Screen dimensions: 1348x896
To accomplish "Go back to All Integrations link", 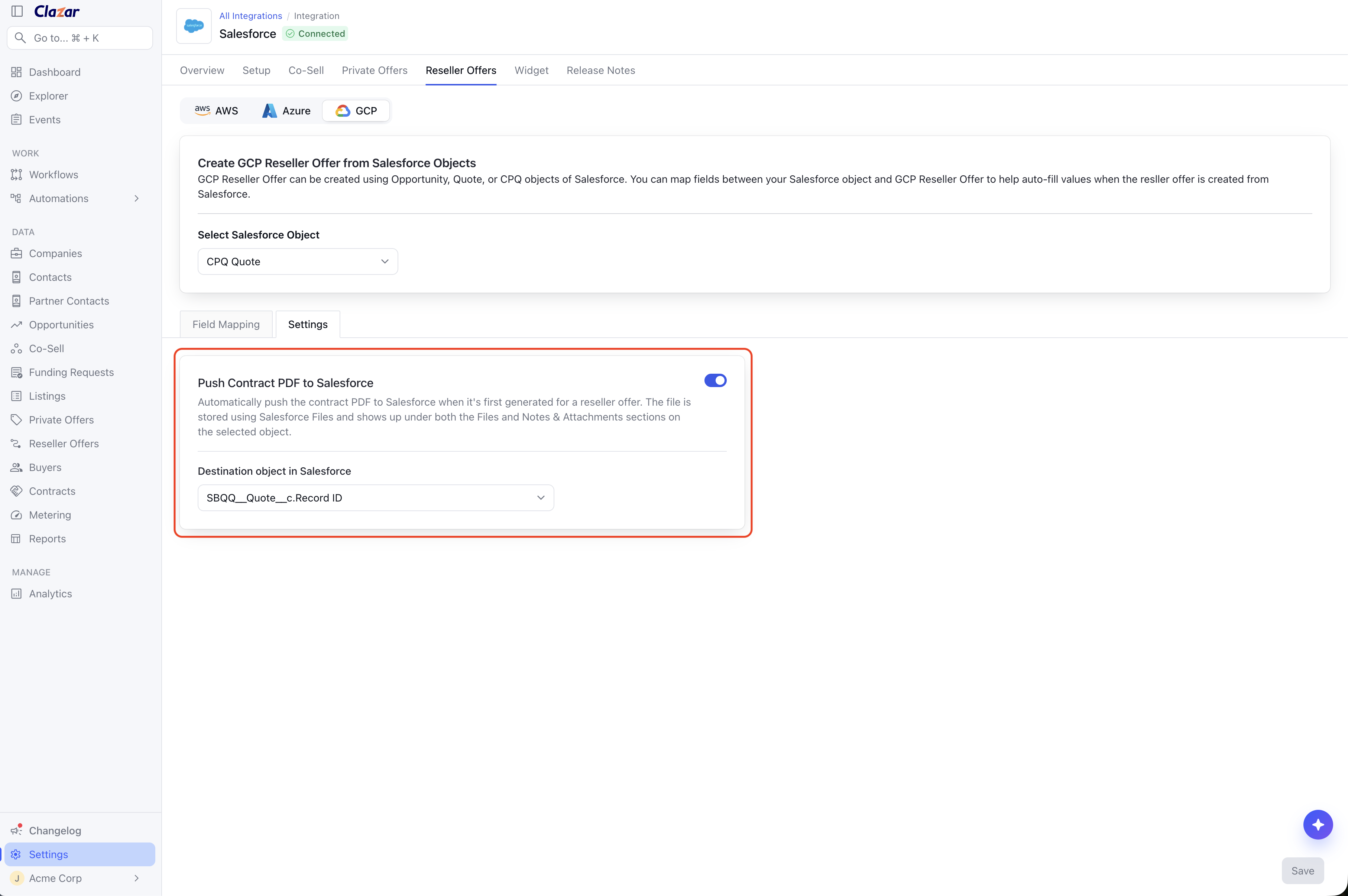I will 251,16.
